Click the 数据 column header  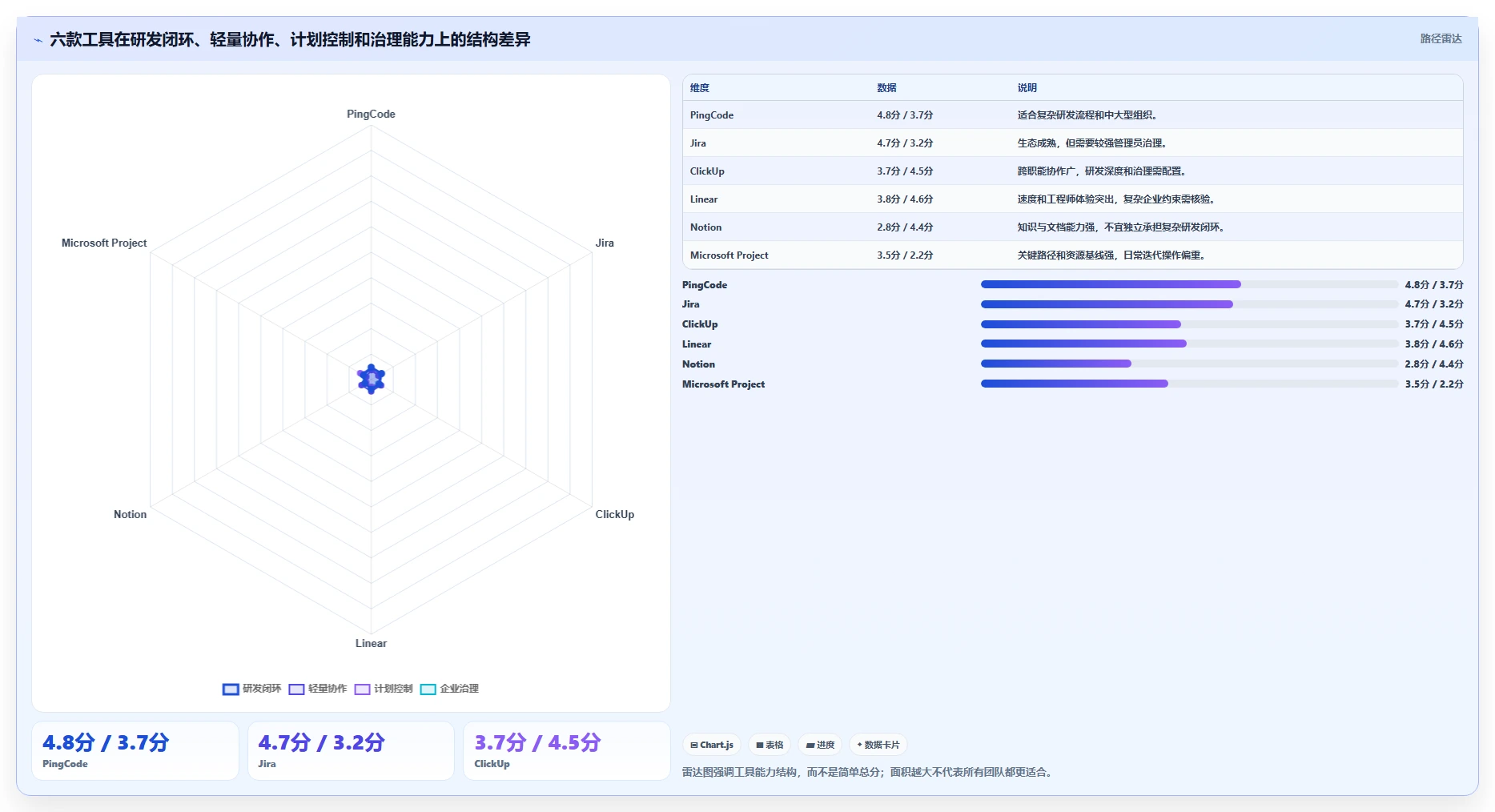click(x=886, y=88)
